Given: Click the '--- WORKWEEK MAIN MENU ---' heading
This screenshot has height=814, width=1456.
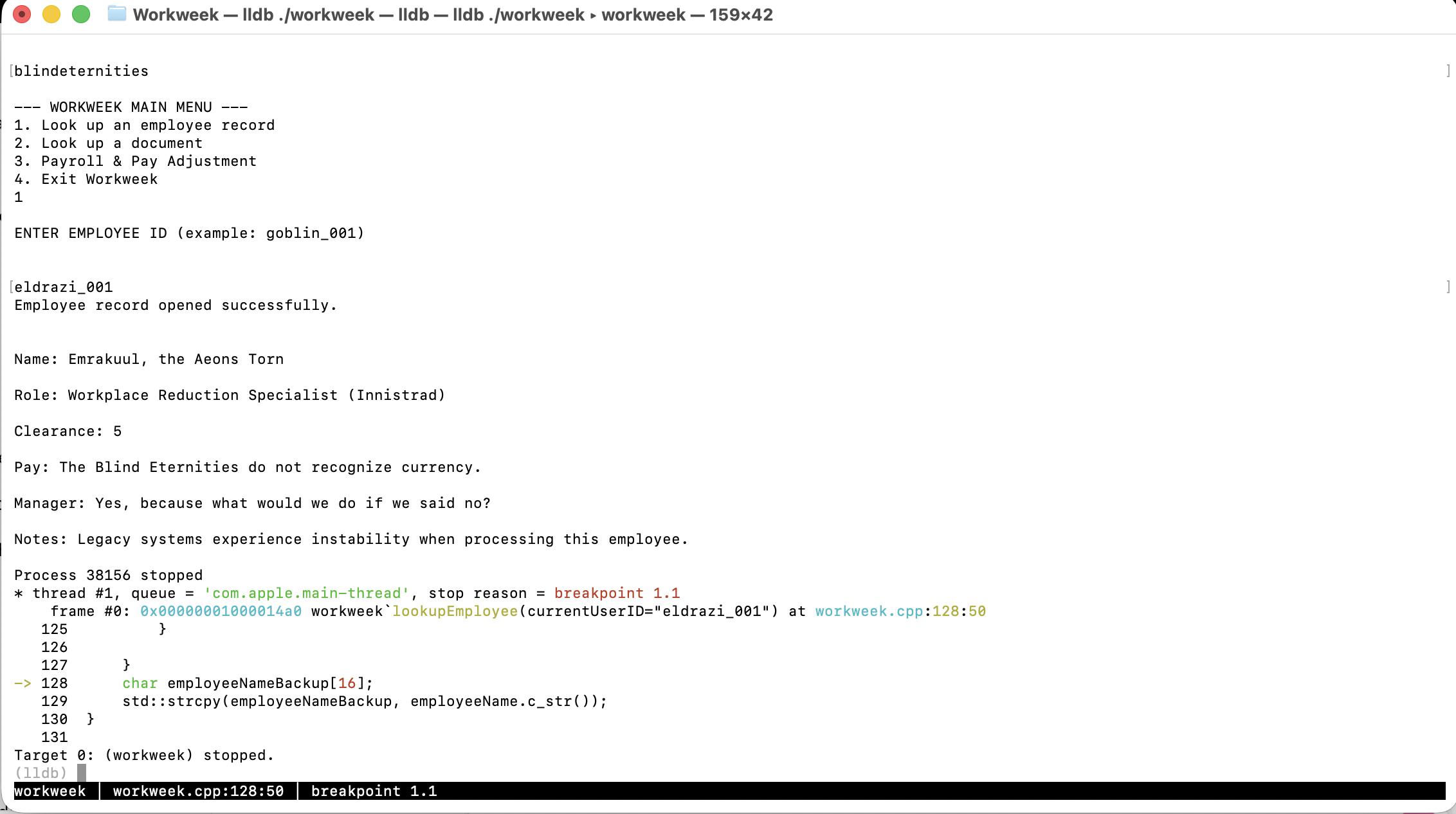Looking at the screenshot, I should 131,107.
